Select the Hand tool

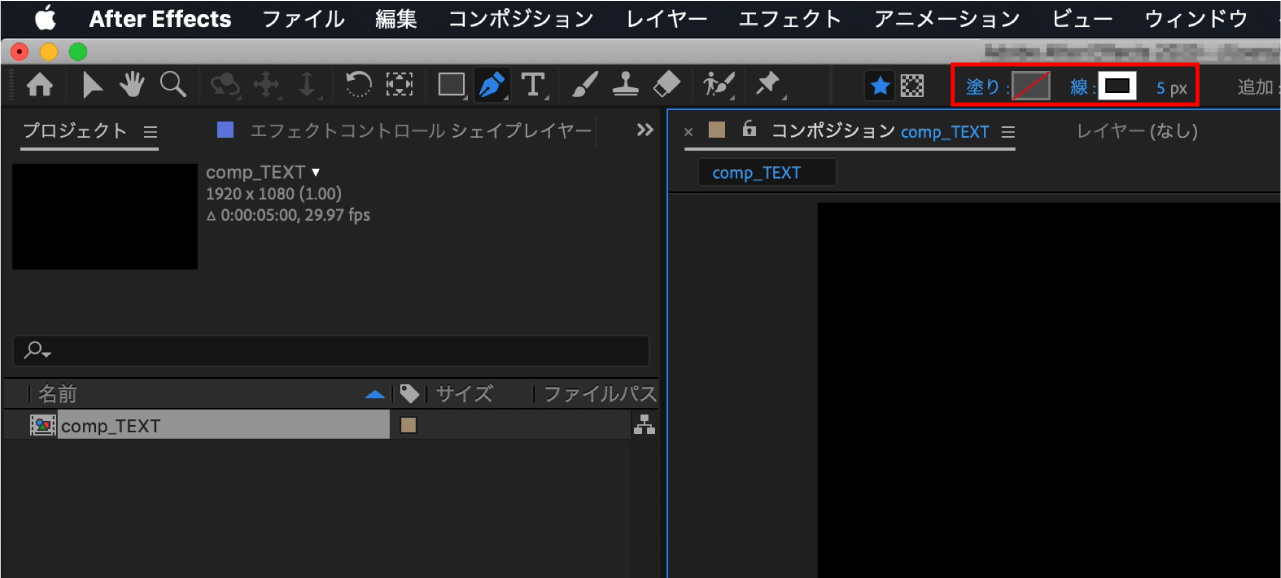131,86
